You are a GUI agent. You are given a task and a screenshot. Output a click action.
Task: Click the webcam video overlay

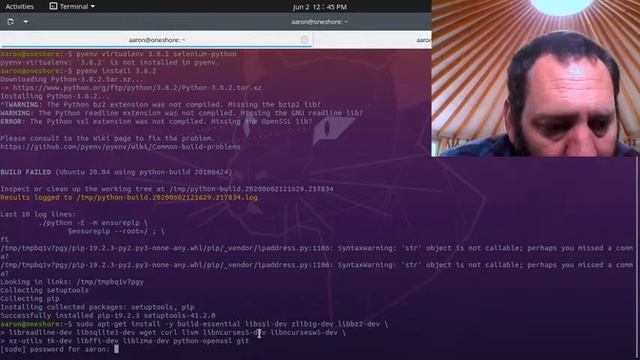tap(536, 78)
